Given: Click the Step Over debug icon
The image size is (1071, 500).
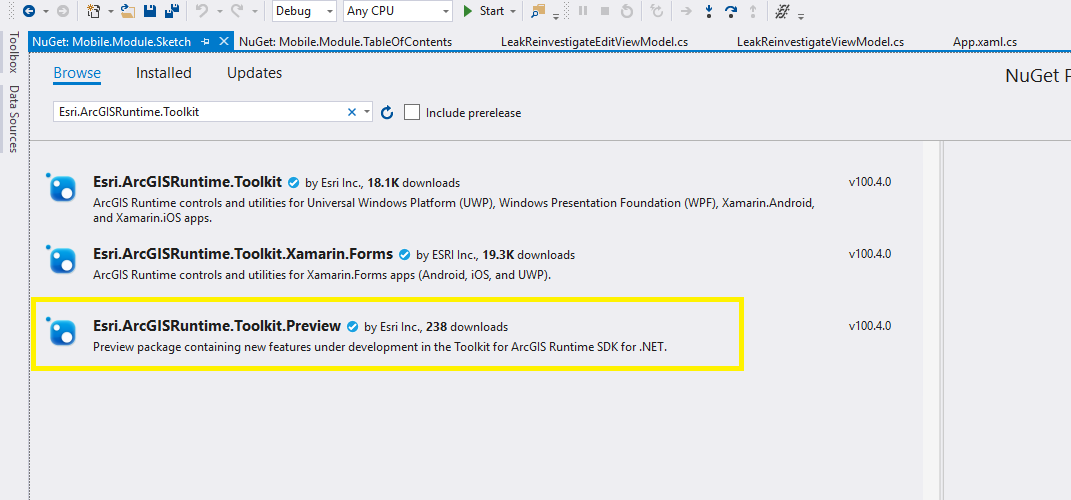Looking at the screenshot, I should [x=730, y=11].
